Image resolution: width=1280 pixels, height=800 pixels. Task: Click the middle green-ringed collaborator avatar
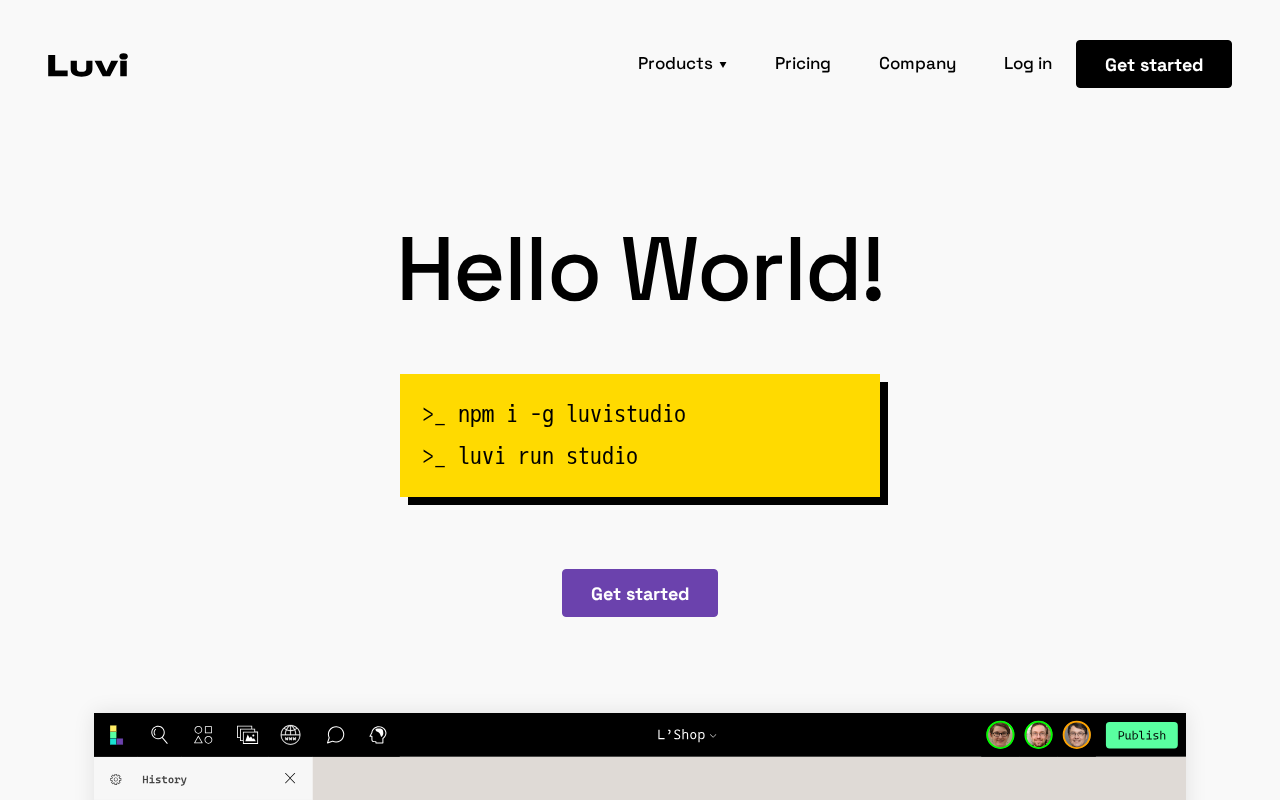[1039, 735]
